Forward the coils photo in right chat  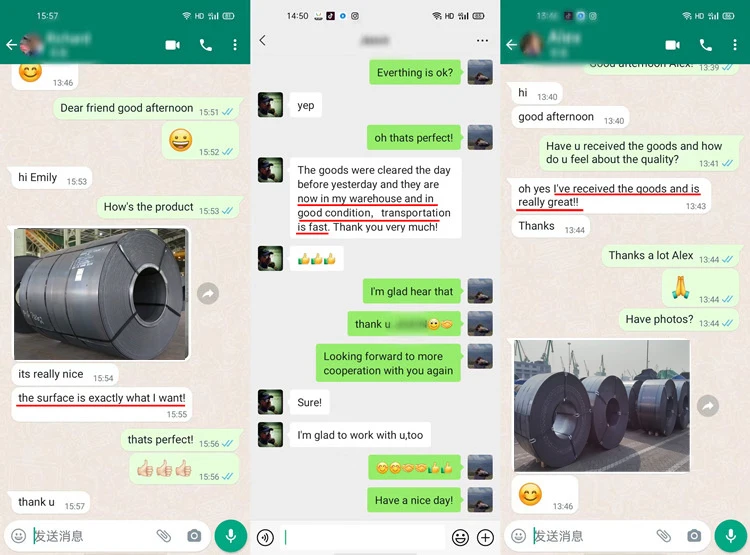[x=708, y=406]
